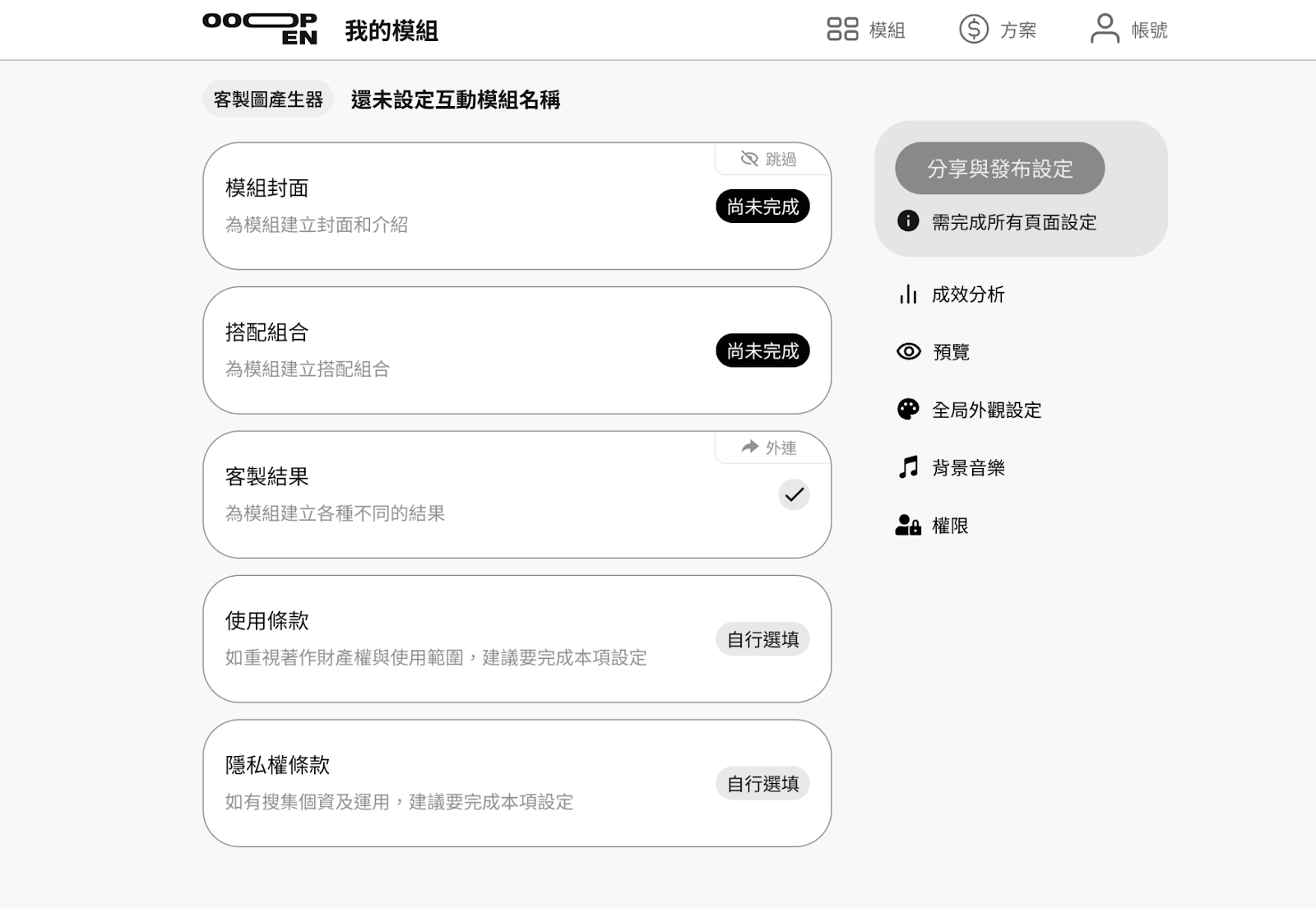1316x909 pixels.
Task: Click 自行選填 badge on 使用條款
Action: tap(762, 639)
